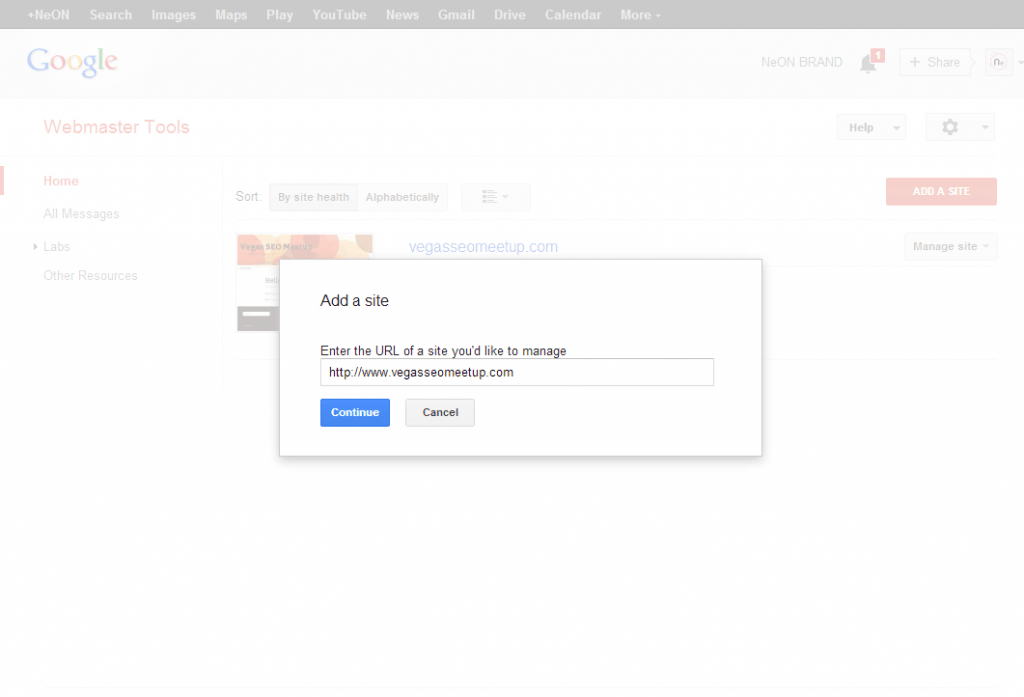The width and height of the screenshot is (1024, 697).
Task: Sort sites By site health
Action: tap(313, 197)
